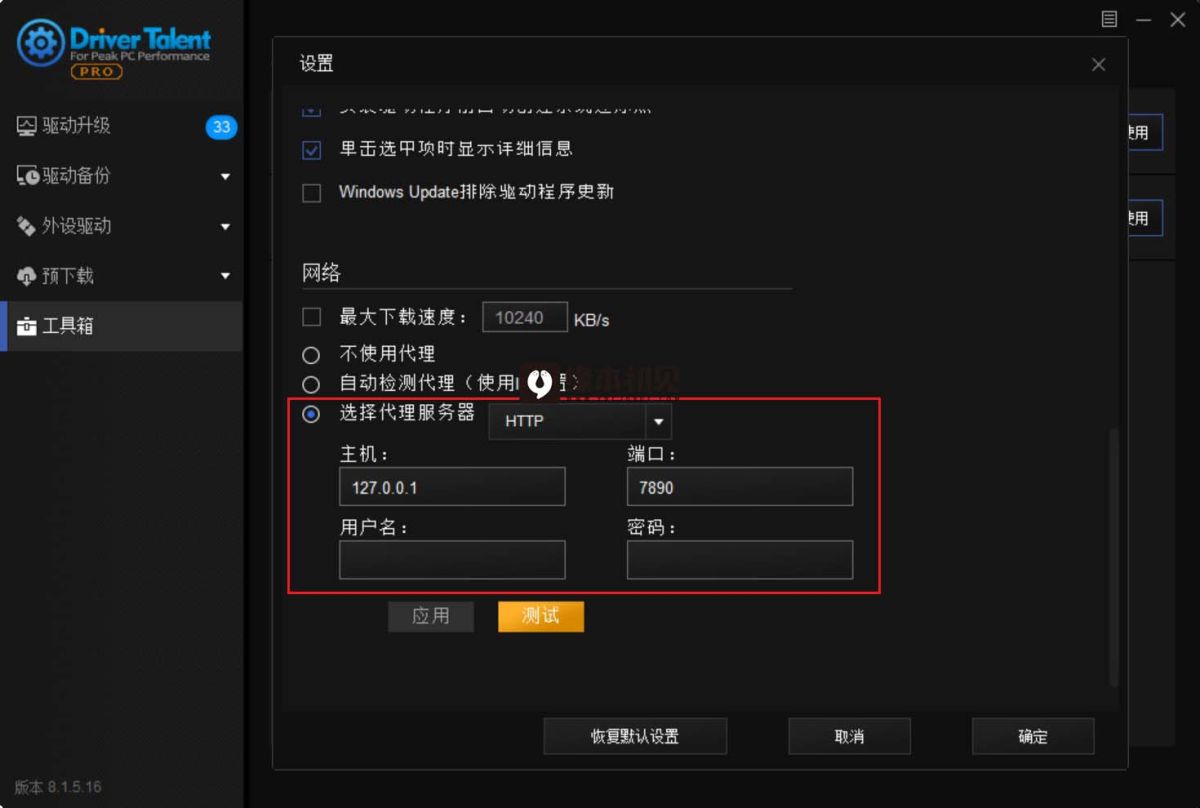Open the HTTP proxy type dropdown
Image resolution: width=1200 pixels, height=808 pixels.
pyautogui.click(x=580, y=421)
